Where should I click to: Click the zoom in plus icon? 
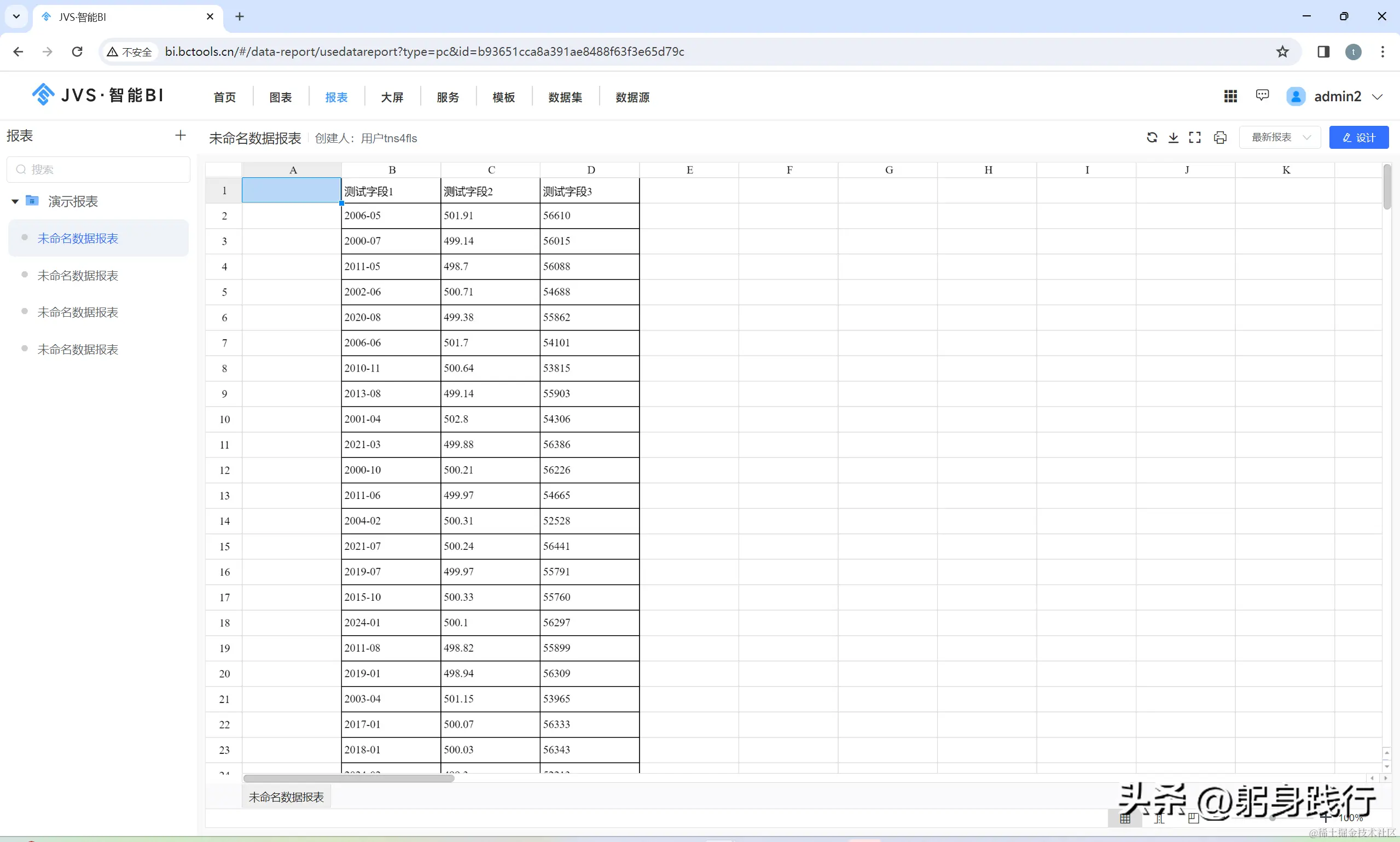click(1325, 817)
